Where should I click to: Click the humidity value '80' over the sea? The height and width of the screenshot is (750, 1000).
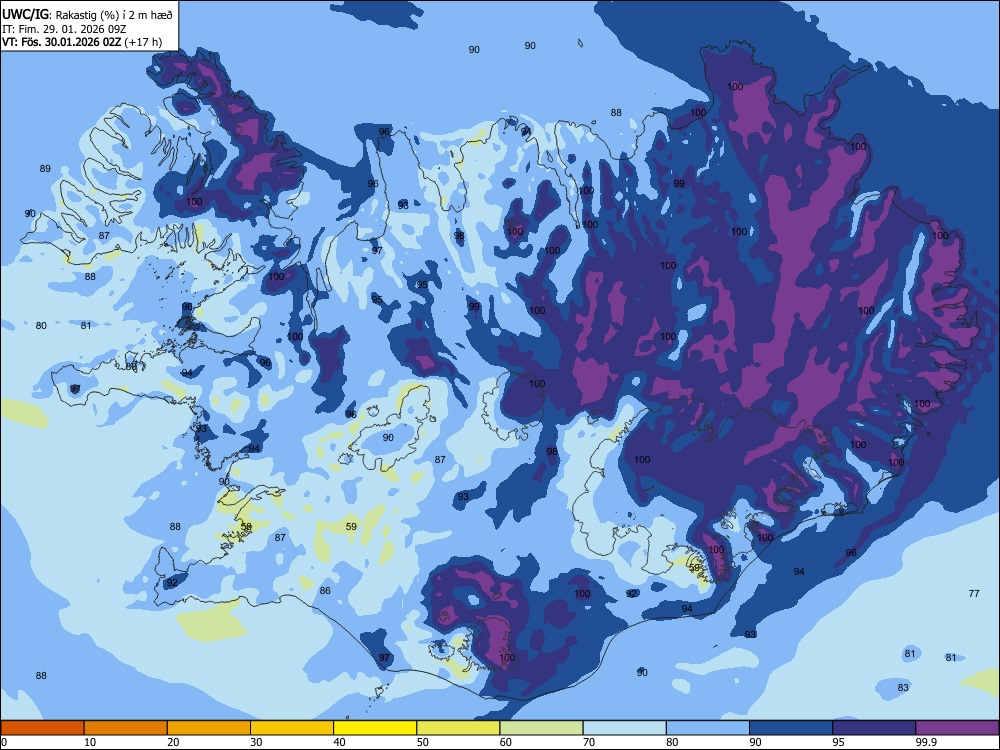coord(41,325)
